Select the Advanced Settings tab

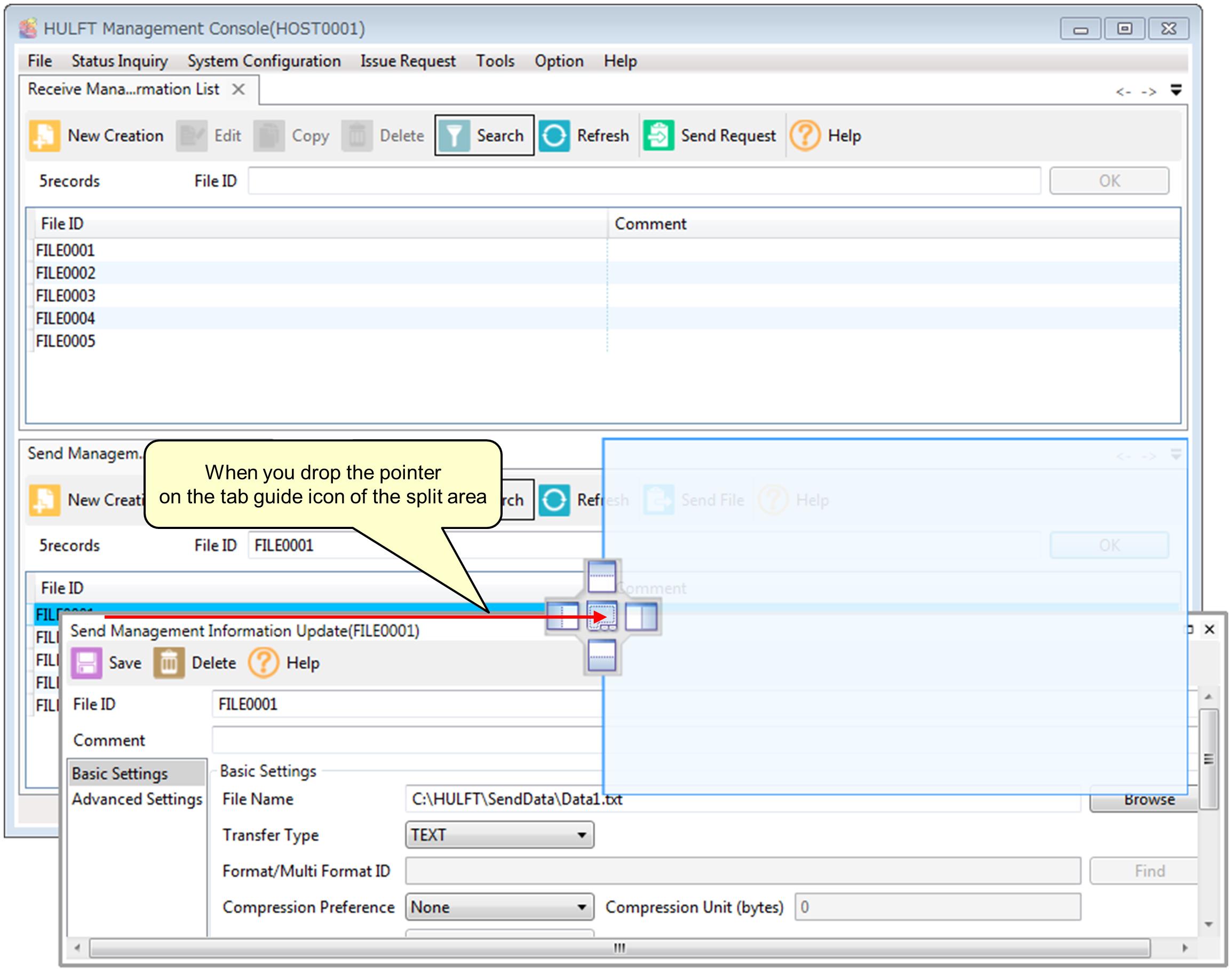click(137, 800)
